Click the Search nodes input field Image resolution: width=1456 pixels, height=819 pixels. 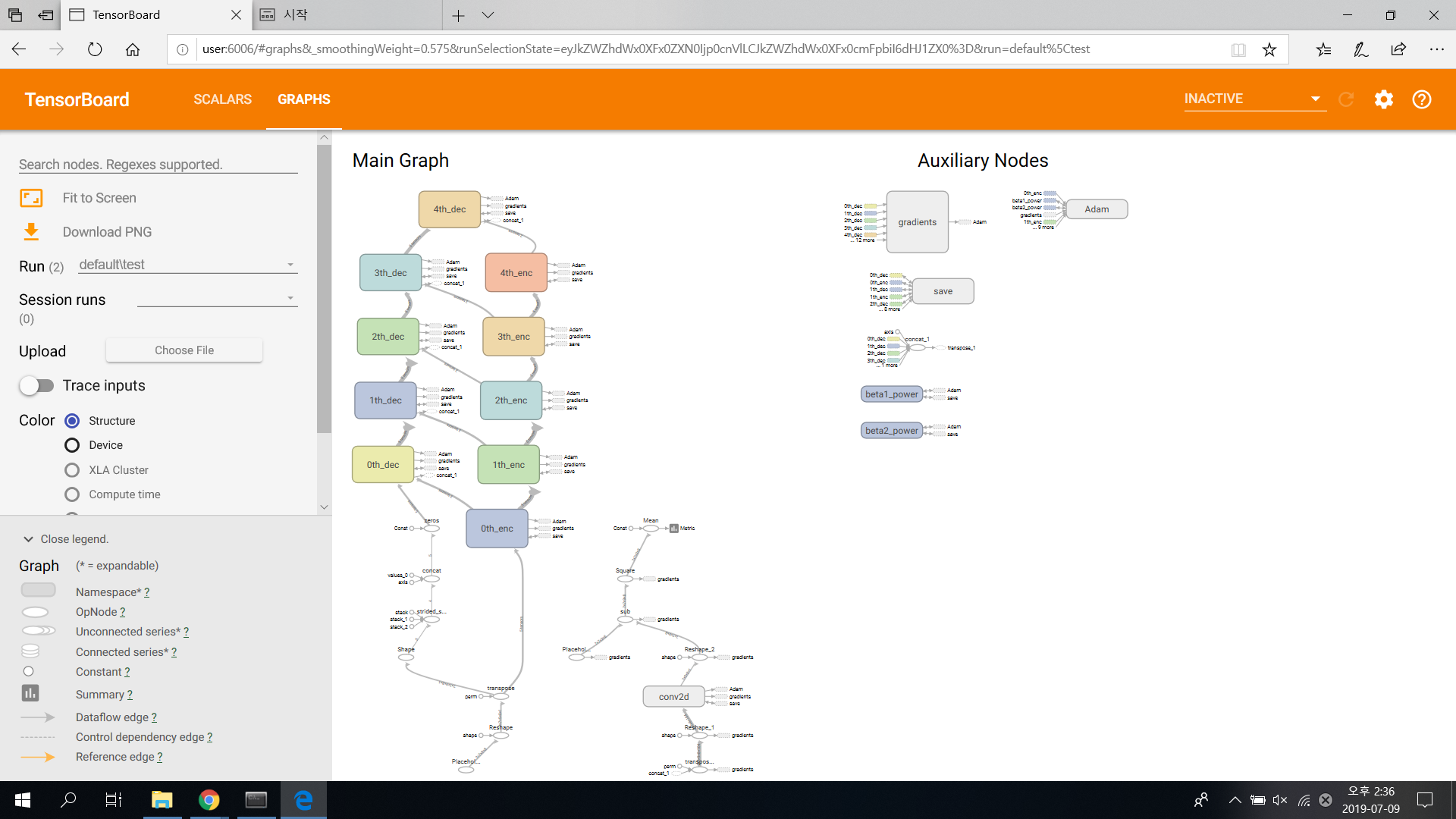[158, 165]
